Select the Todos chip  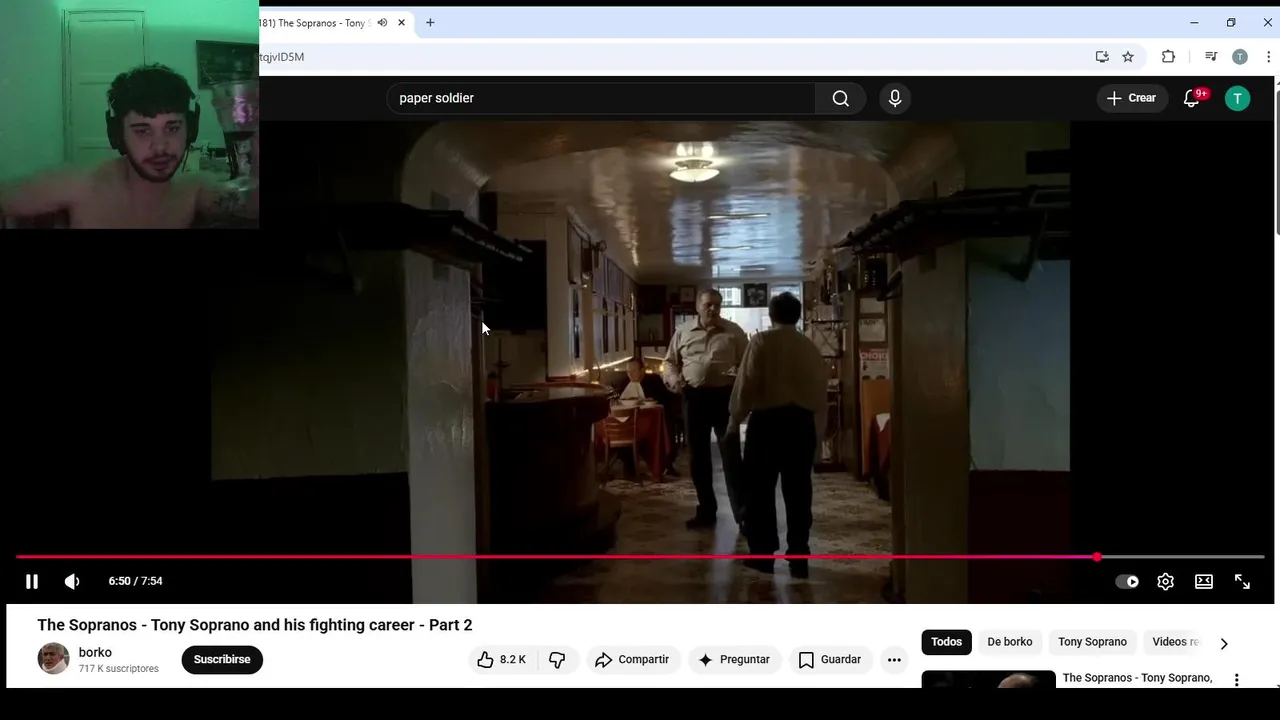click(946, 642)
